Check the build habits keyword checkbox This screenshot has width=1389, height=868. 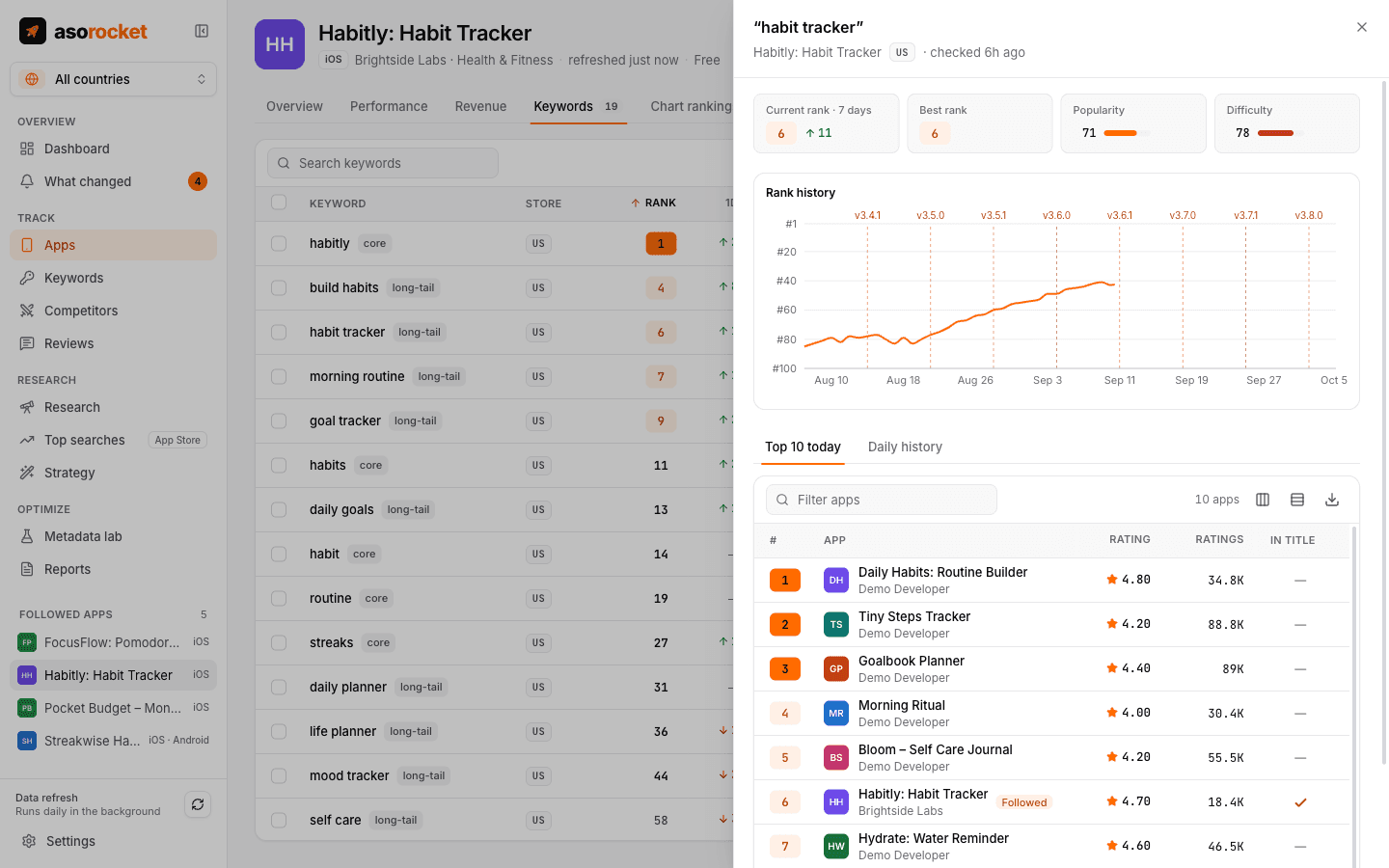[279, 287]
